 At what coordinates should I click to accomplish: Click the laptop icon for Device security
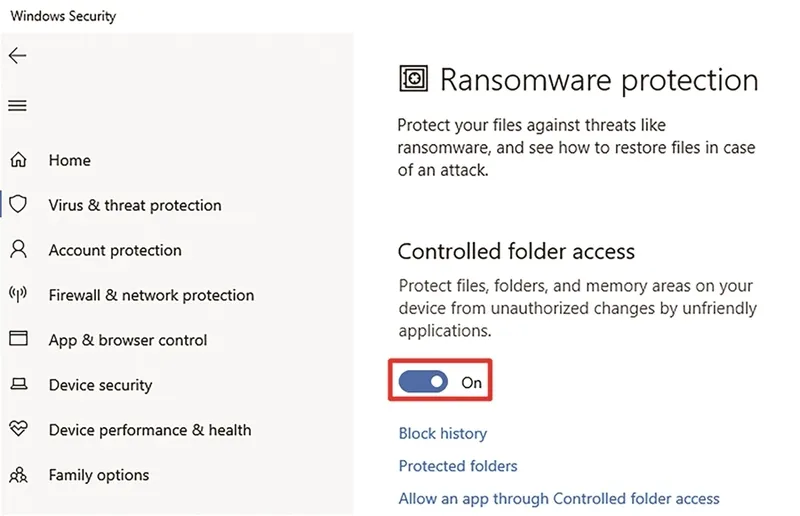coord(19,384)
